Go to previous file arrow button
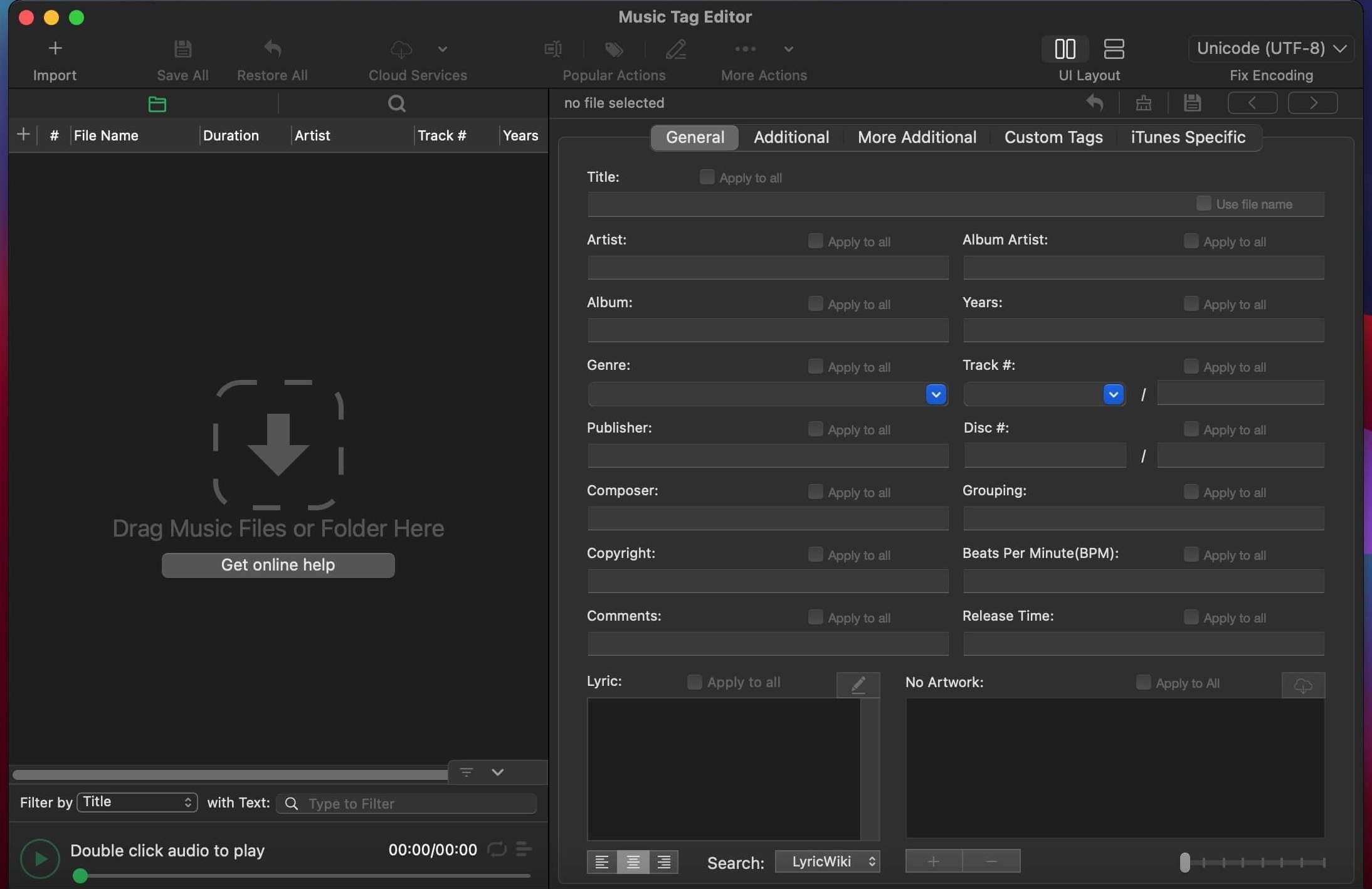Screen dimensions: 1372x889 click(1252, 103)
